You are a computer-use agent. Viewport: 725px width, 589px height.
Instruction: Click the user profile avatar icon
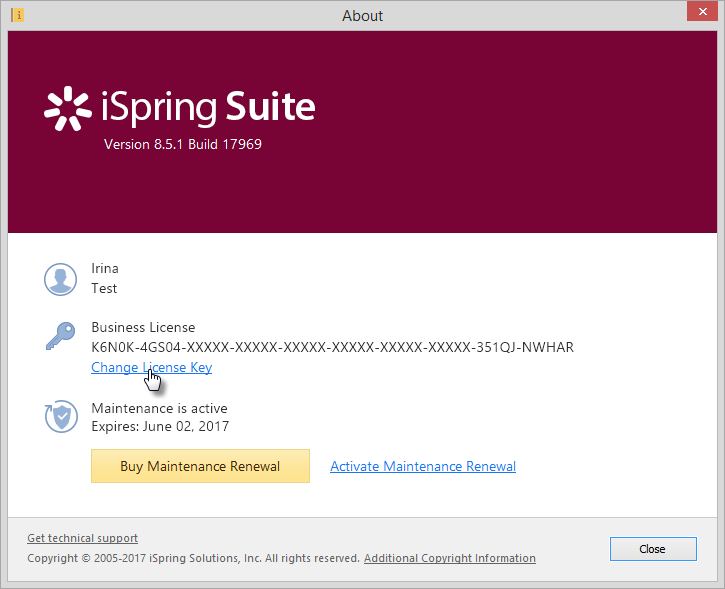(x=61, y=279)
